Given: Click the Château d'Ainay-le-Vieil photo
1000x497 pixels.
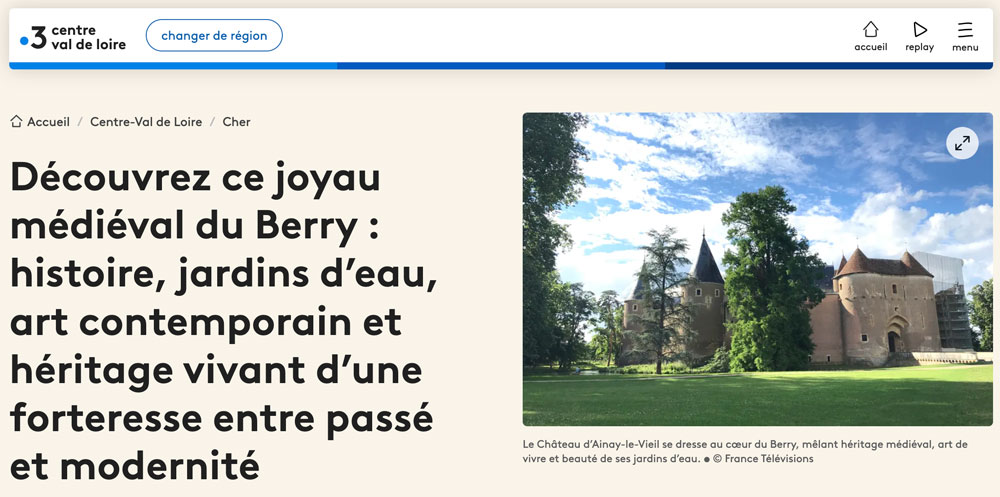Looking at the screenshot, I should point(757,290).
